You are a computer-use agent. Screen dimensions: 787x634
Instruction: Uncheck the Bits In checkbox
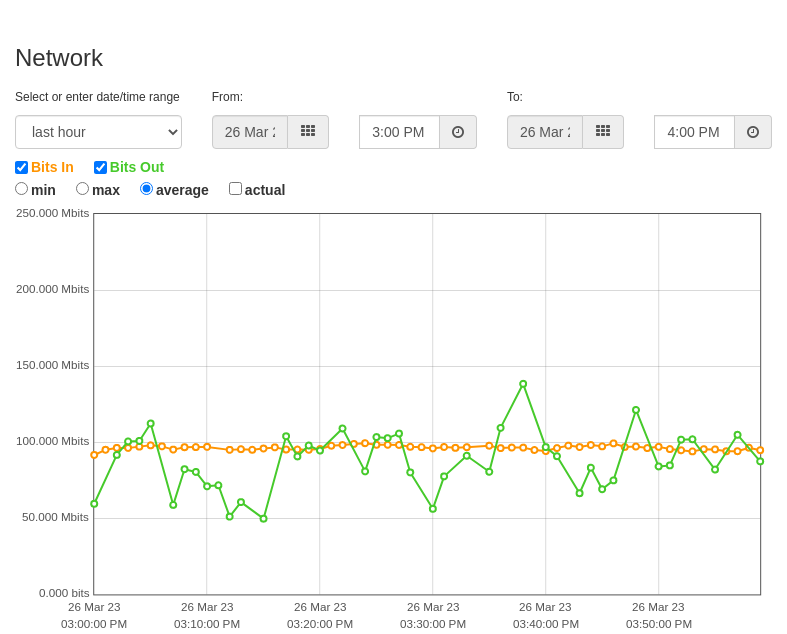coord(22,167)
